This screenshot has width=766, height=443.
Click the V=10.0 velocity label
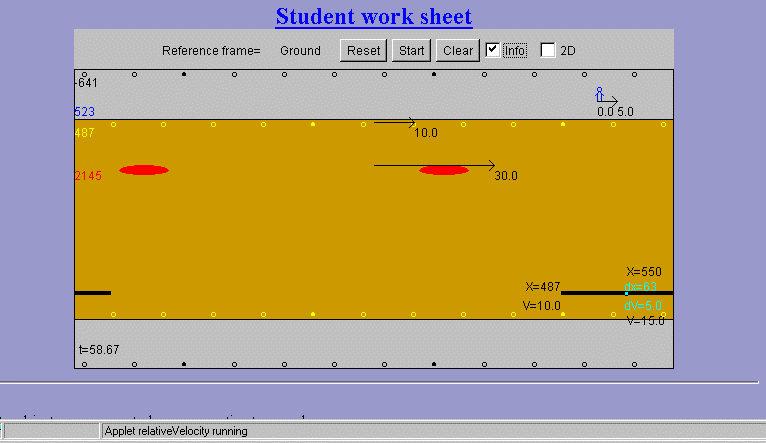[541, 306]
